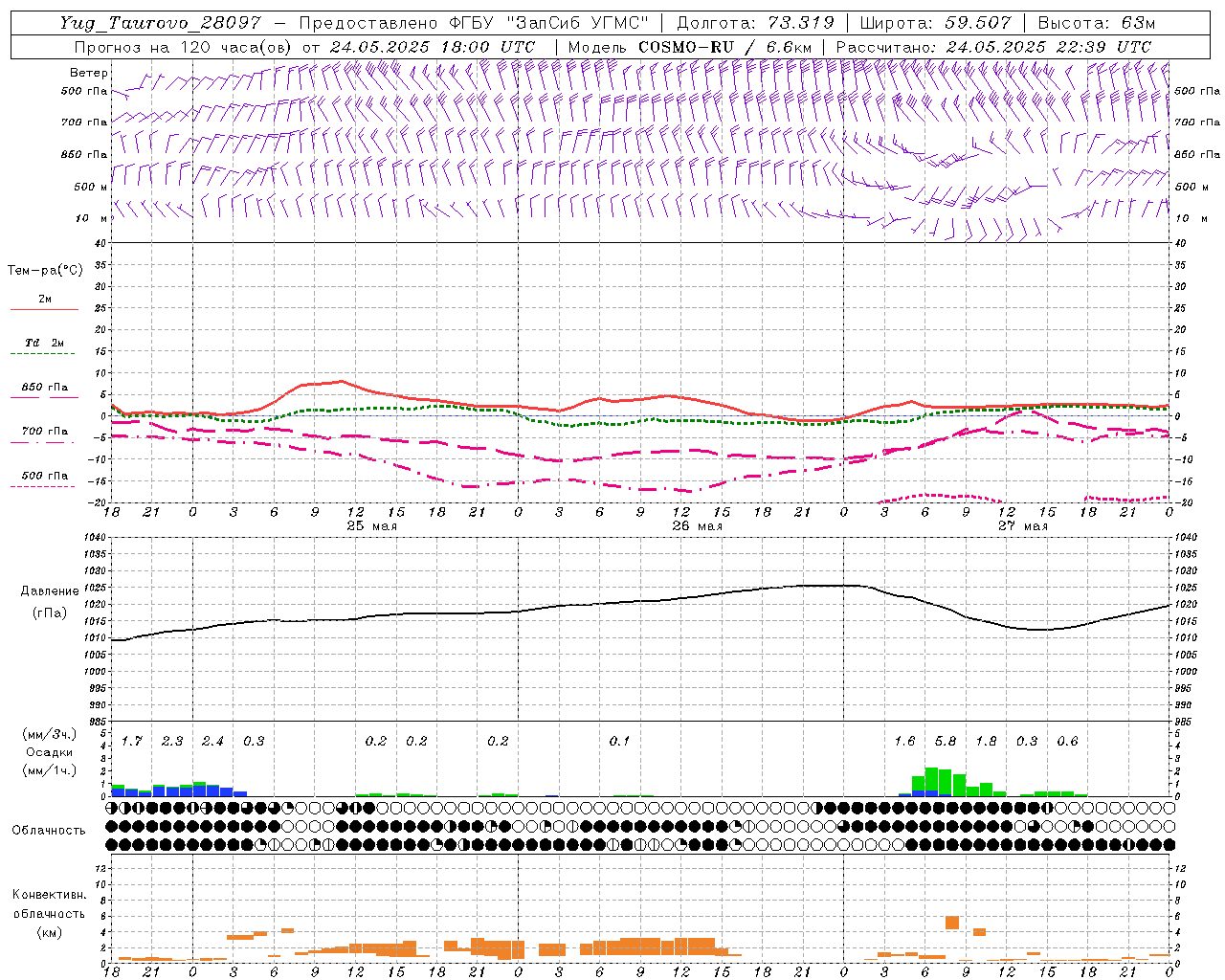Click the Давление panel label
Viewport: 1225px width, 980px height.
tap(48, 591)
